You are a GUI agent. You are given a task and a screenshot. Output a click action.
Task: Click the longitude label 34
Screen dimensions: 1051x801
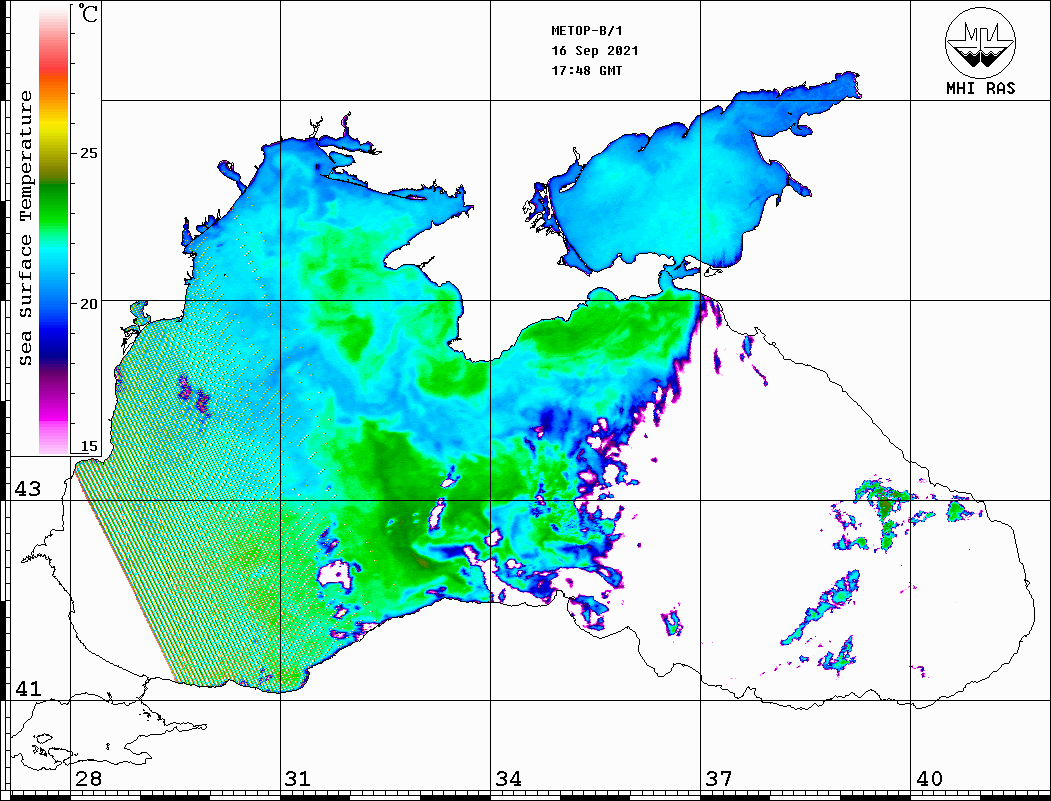pyautogui.click(x=509, y=779)
